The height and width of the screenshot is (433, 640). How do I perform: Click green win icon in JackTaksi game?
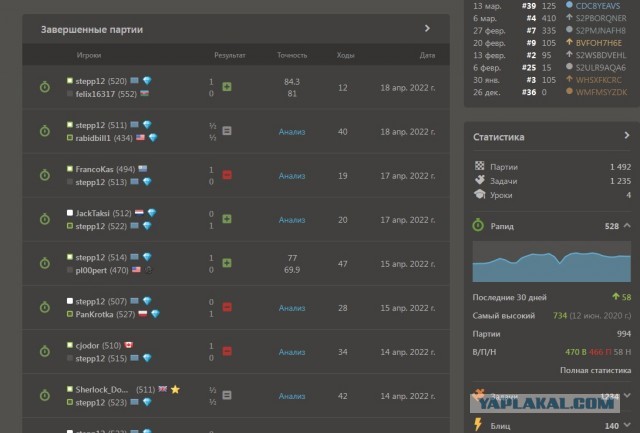[x=227, y=219]
